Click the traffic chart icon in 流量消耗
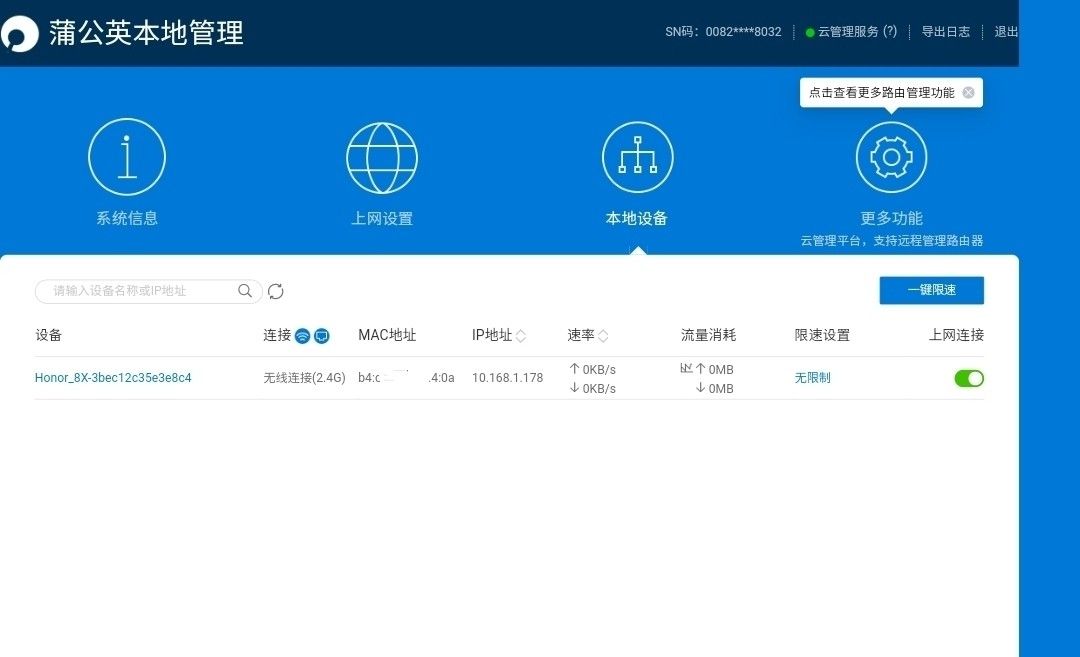The height and width of the screenshot is (657, 1080). pyautogui.click(x=686, y=369)
